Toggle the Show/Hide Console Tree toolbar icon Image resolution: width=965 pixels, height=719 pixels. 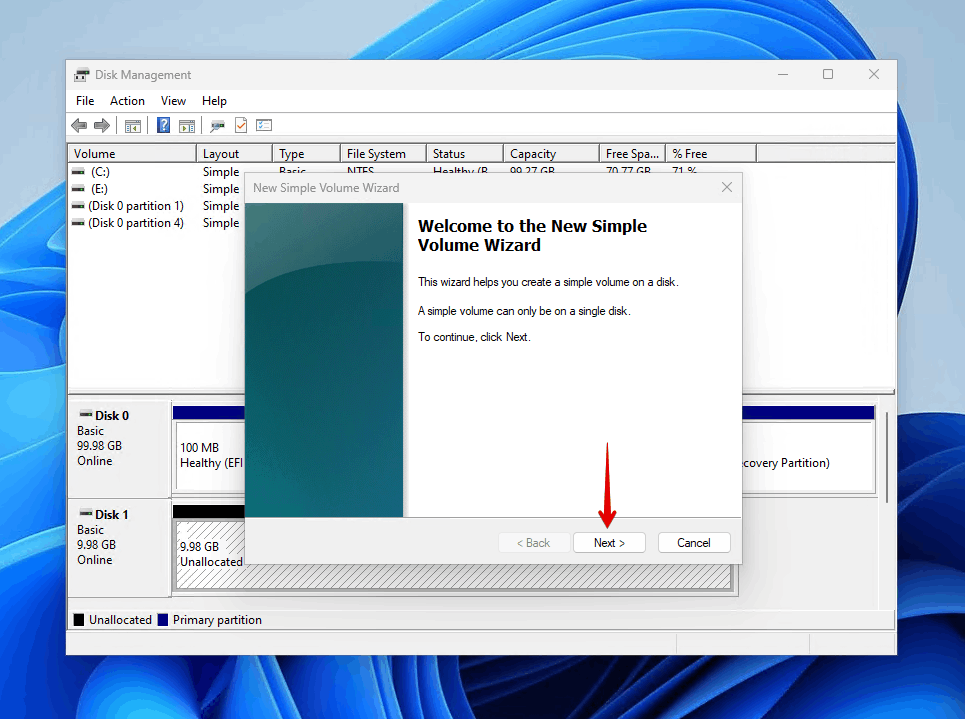pyautogui.click(x=134, y=124)
